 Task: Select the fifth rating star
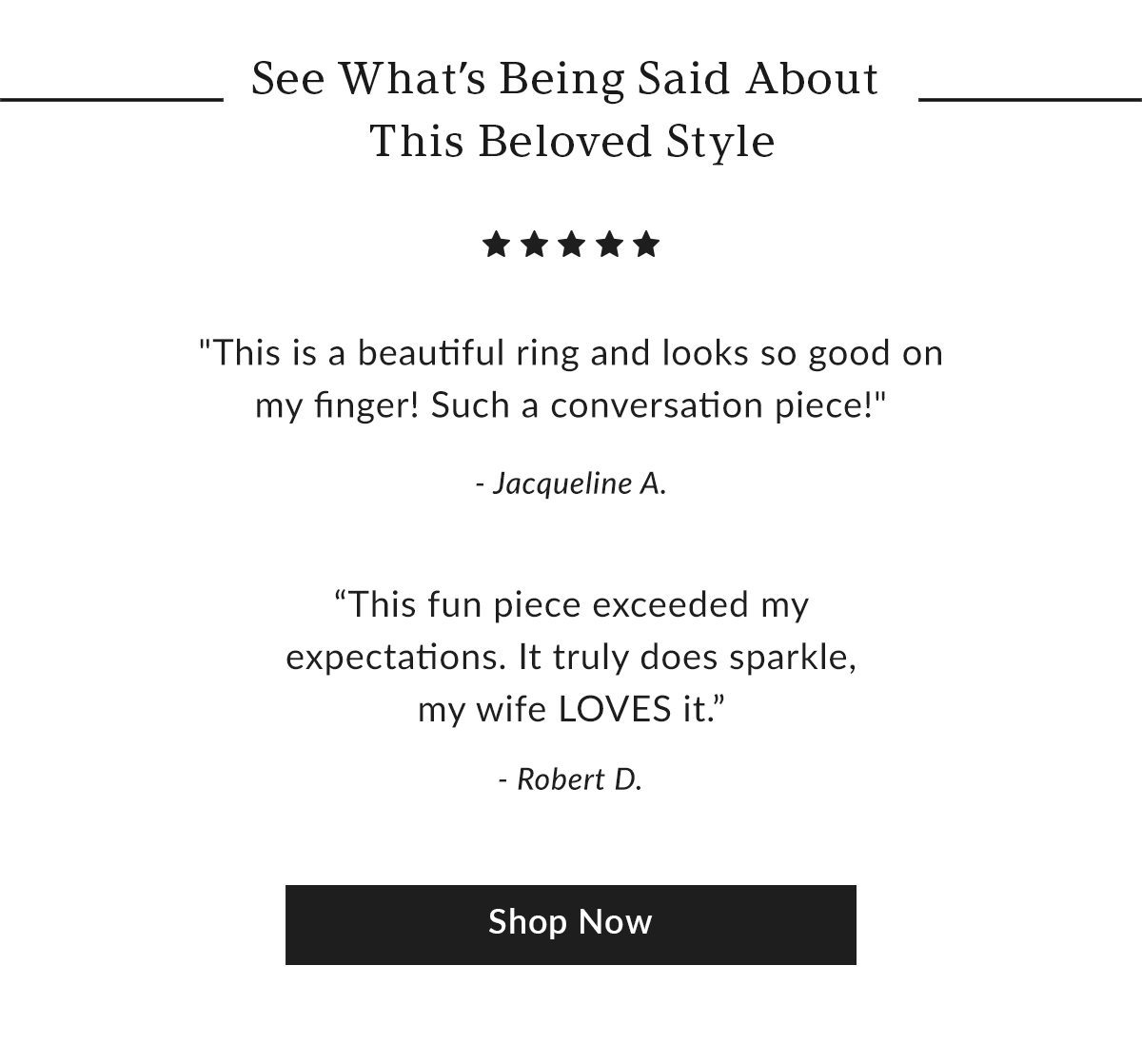[646, 245]
